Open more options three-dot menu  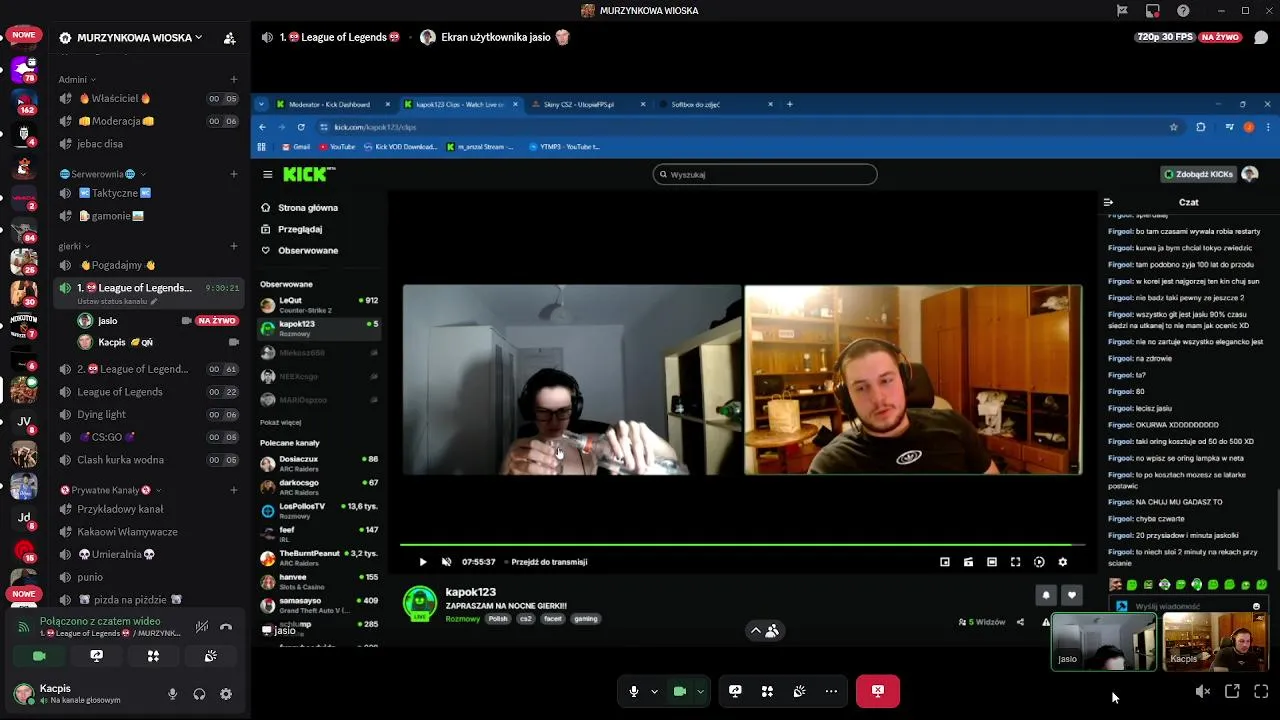pos(831,691)
